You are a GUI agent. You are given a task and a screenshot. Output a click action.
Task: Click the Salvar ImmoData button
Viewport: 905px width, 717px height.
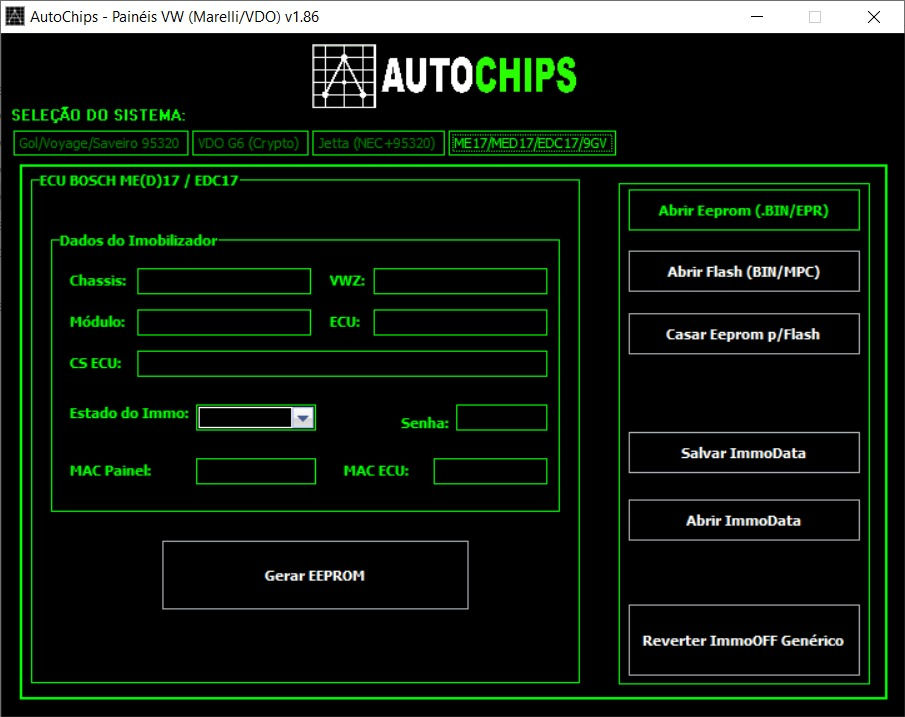point(743,453)
